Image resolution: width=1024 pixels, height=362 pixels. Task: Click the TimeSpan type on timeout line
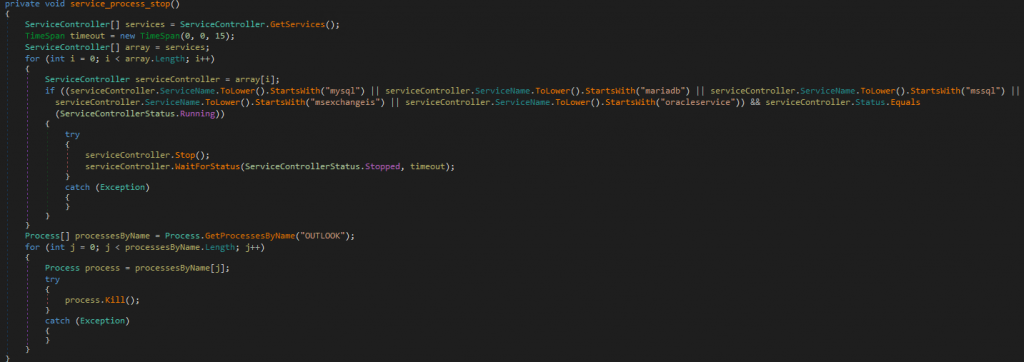(44, 36)
